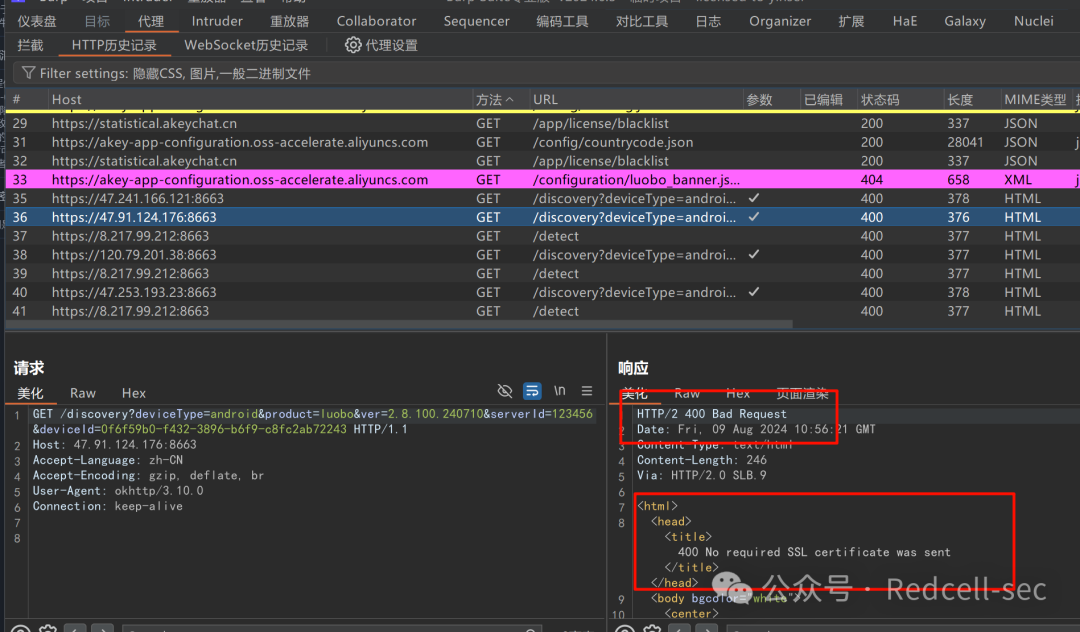Switch to the Intruder tab

(x=217, y=21)
